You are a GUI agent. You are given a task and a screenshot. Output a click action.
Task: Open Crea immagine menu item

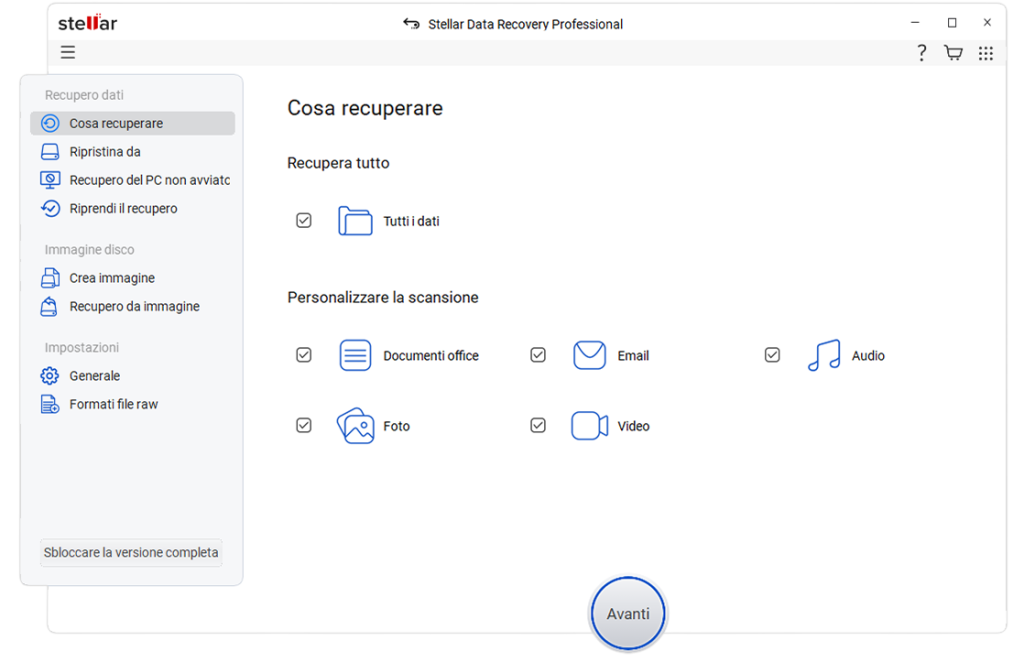pyautogui.click(x=133, y=278)
